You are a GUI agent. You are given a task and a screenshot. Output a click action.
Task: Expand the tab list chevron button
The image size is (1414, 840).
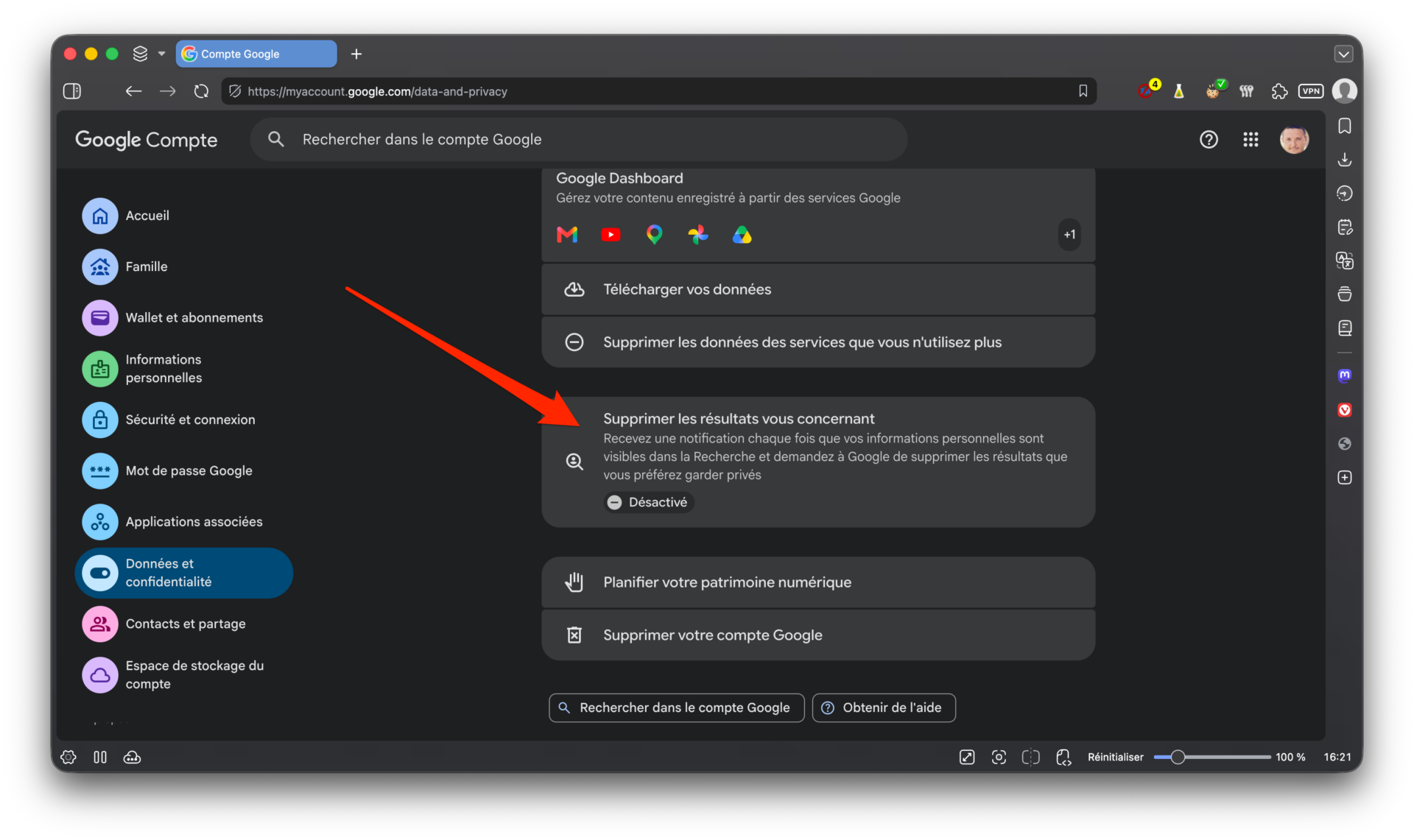(x=1343, y=54)
